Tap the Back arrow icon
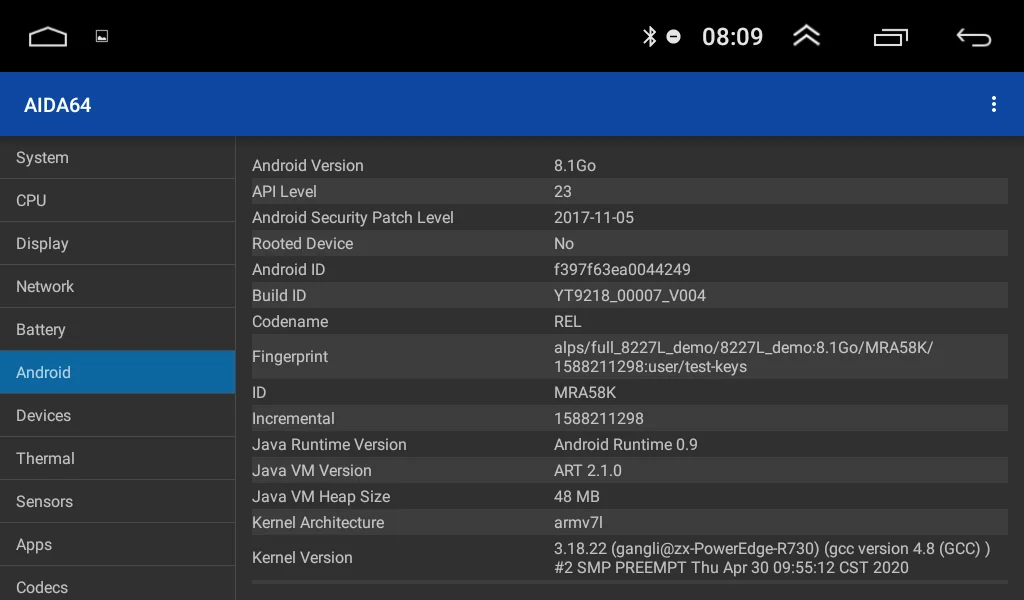The height and width of the screenshot is (600, 1024). tap(974, 37)
